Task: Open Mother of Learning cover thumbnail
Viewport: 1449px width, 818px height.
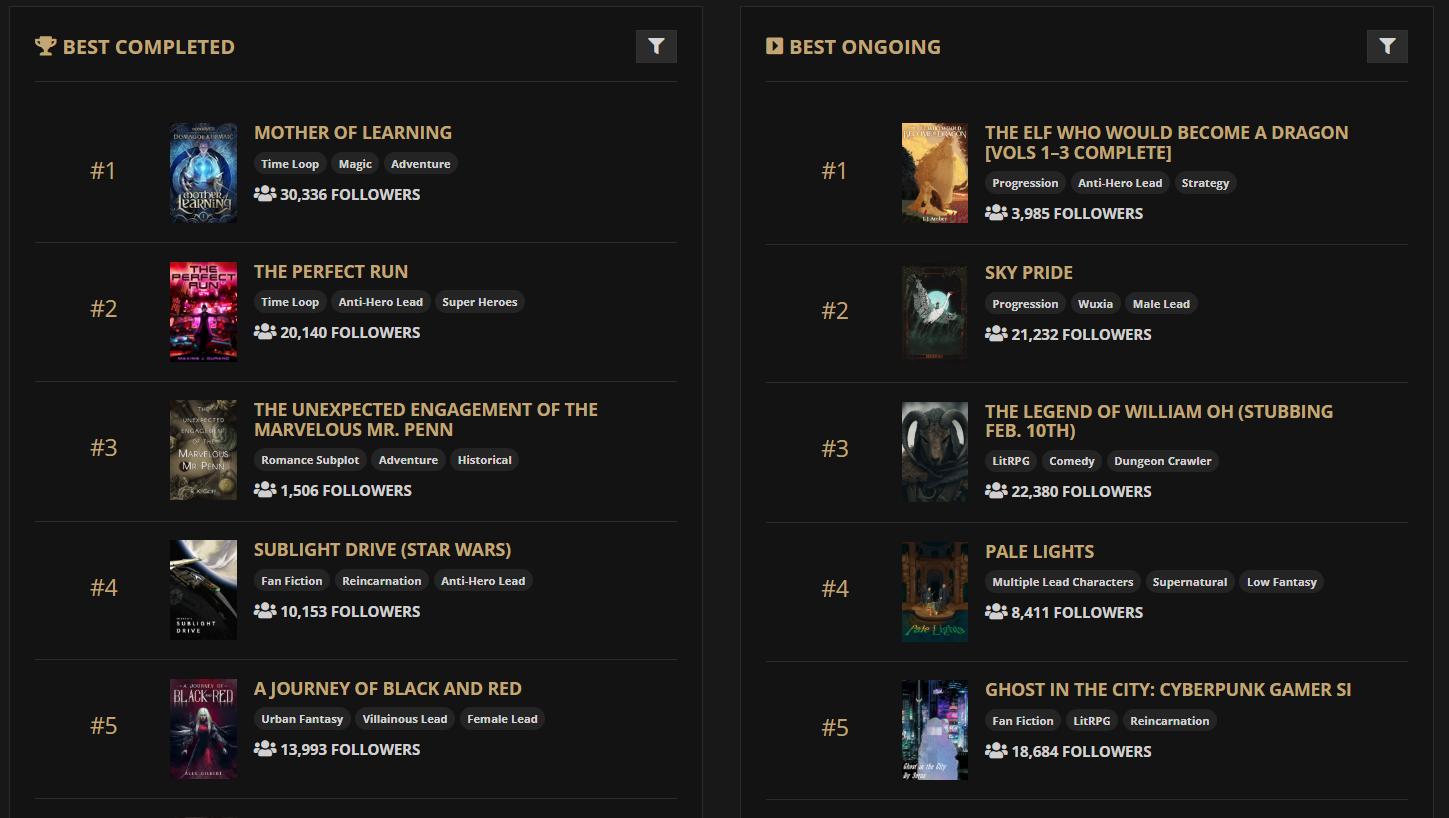Action: [203, 172]
